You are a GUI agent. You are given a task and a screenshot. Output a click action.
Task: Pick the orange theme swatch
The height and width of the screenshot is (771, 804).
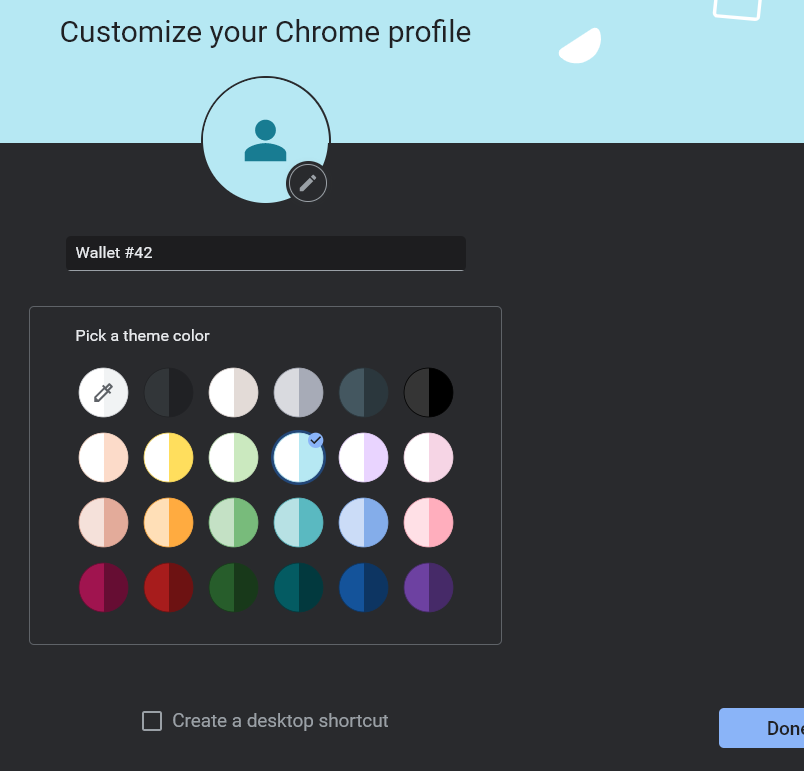click(x=169, y=522)
